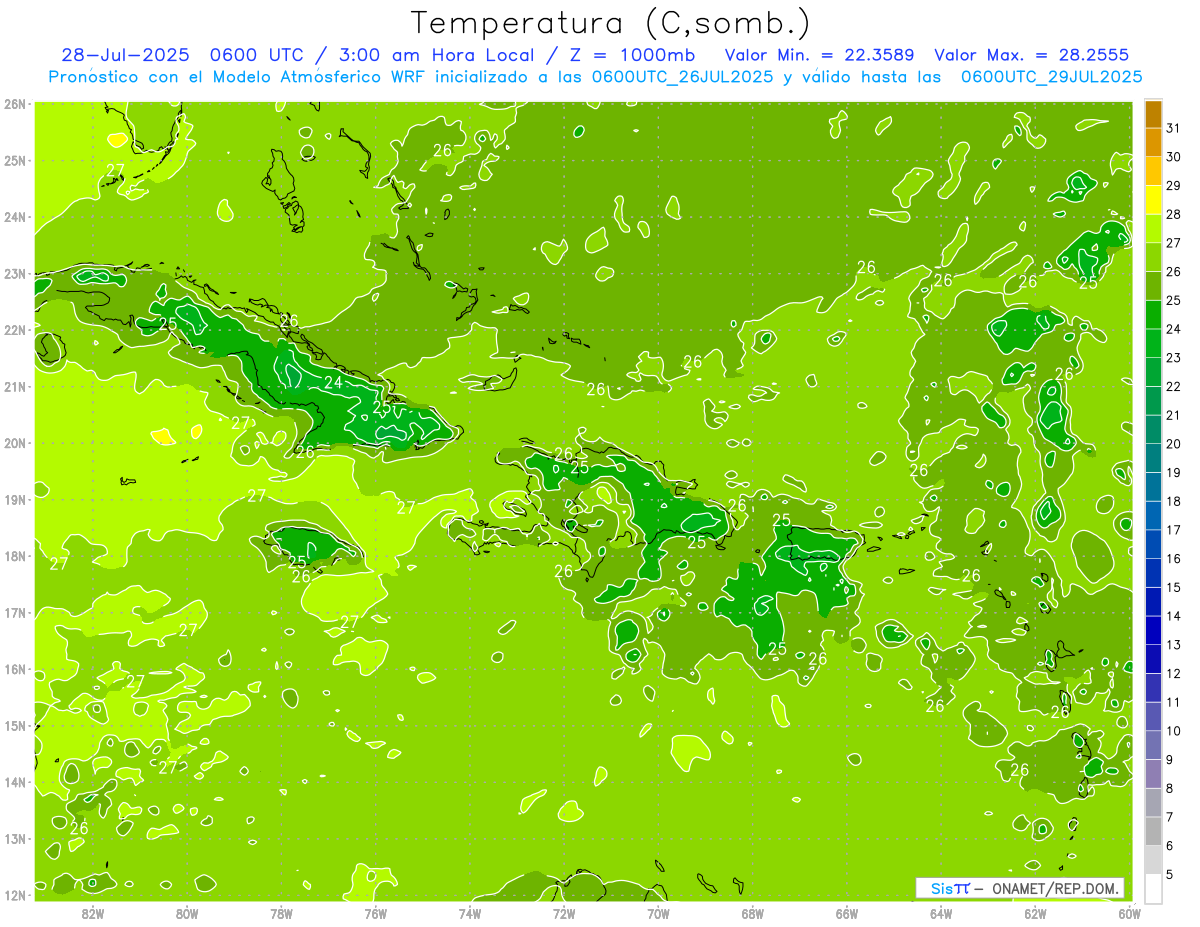Click the legend label '10'

pos(1173,731)
